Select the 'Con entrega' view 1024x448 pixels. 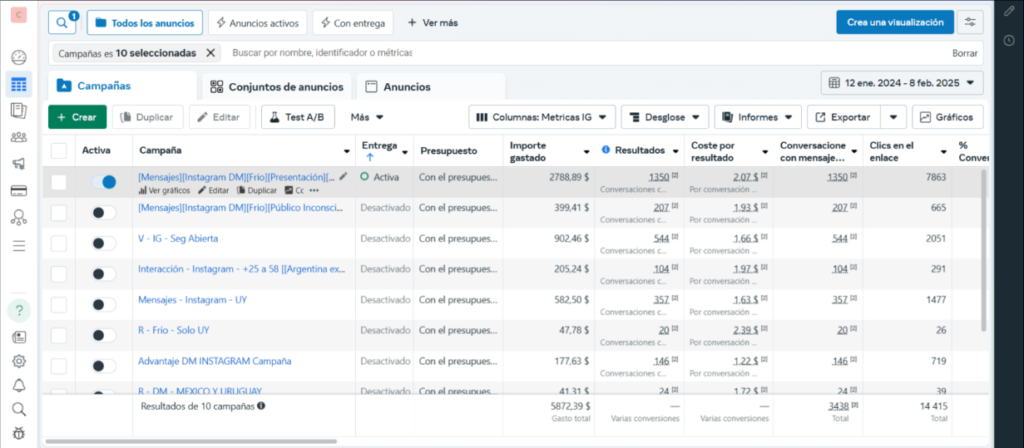point(353,22)
